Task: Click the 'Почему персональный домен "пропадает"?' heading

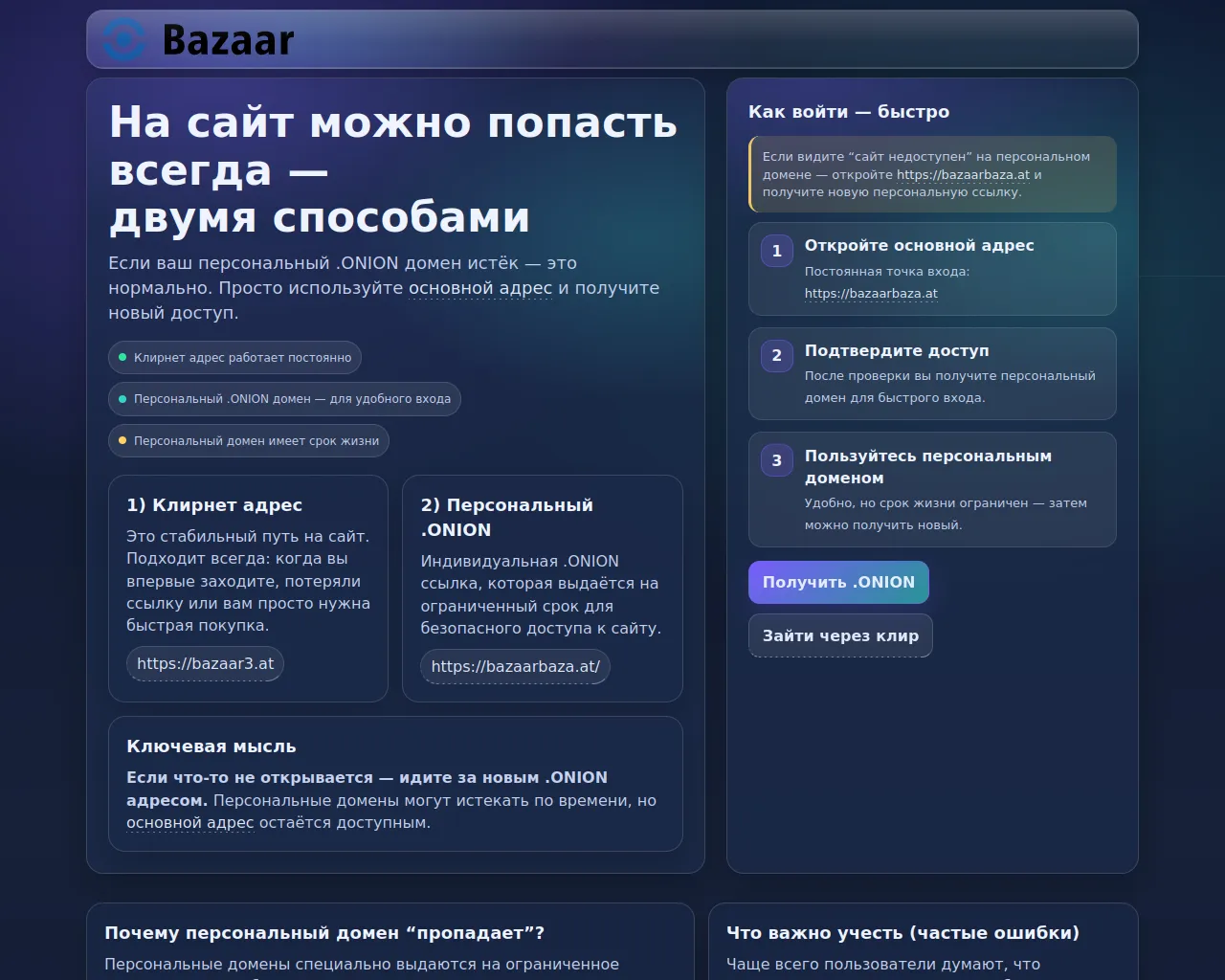Action: 324,933
